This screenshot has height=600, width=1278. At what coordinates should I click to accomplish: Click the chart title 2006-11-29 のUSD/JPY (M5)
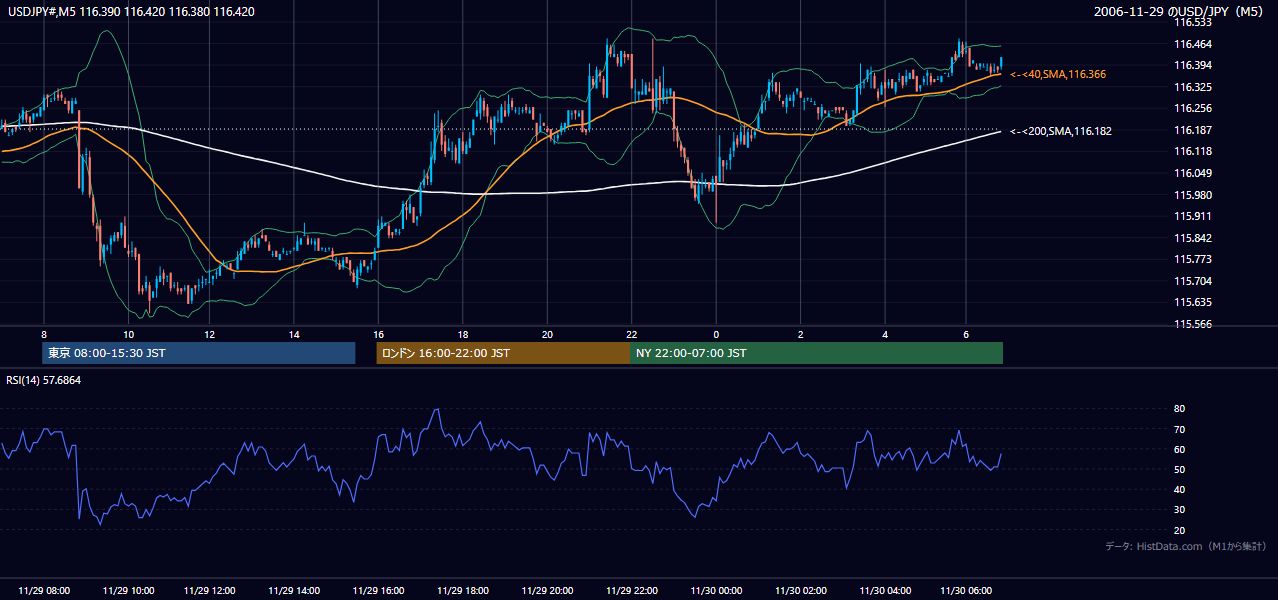coord(1179,11)
